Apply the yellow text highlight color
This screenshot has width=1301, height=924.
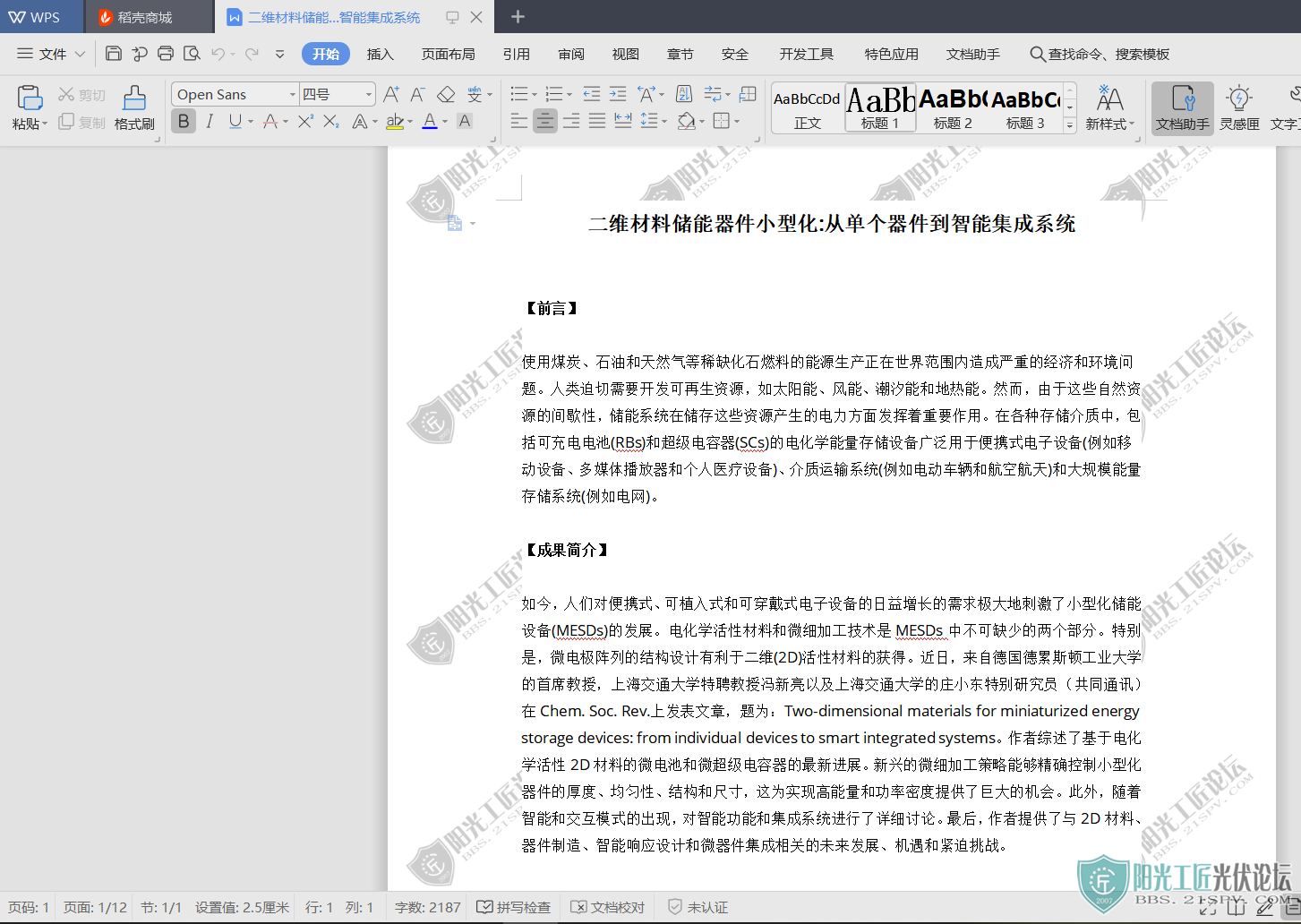tap(395, 121)
